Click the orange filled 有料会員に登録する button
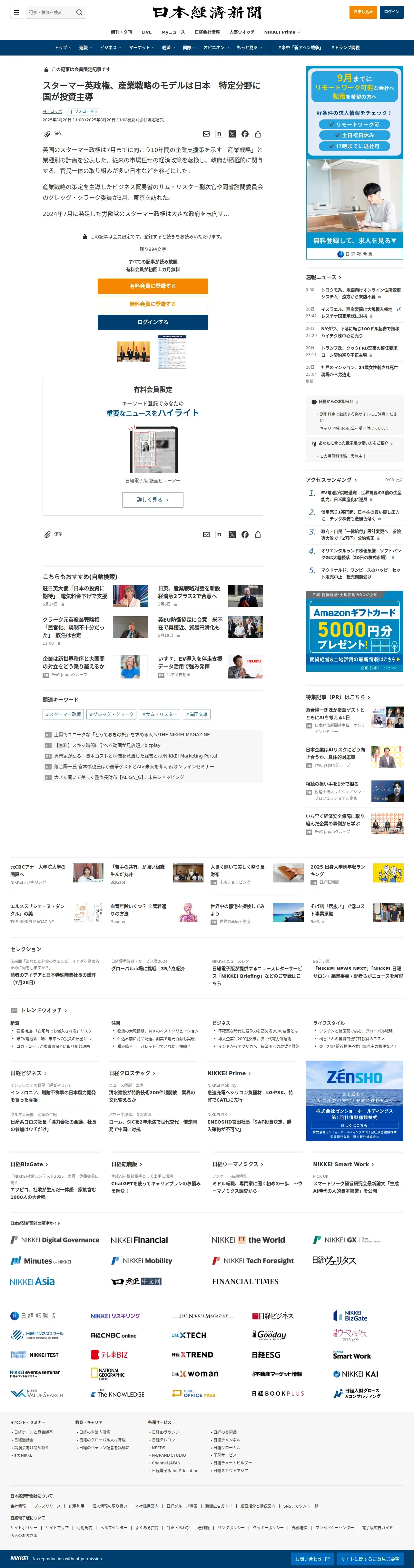The width and height of the screenshot is (414, 1568). [x=153, y=286]
